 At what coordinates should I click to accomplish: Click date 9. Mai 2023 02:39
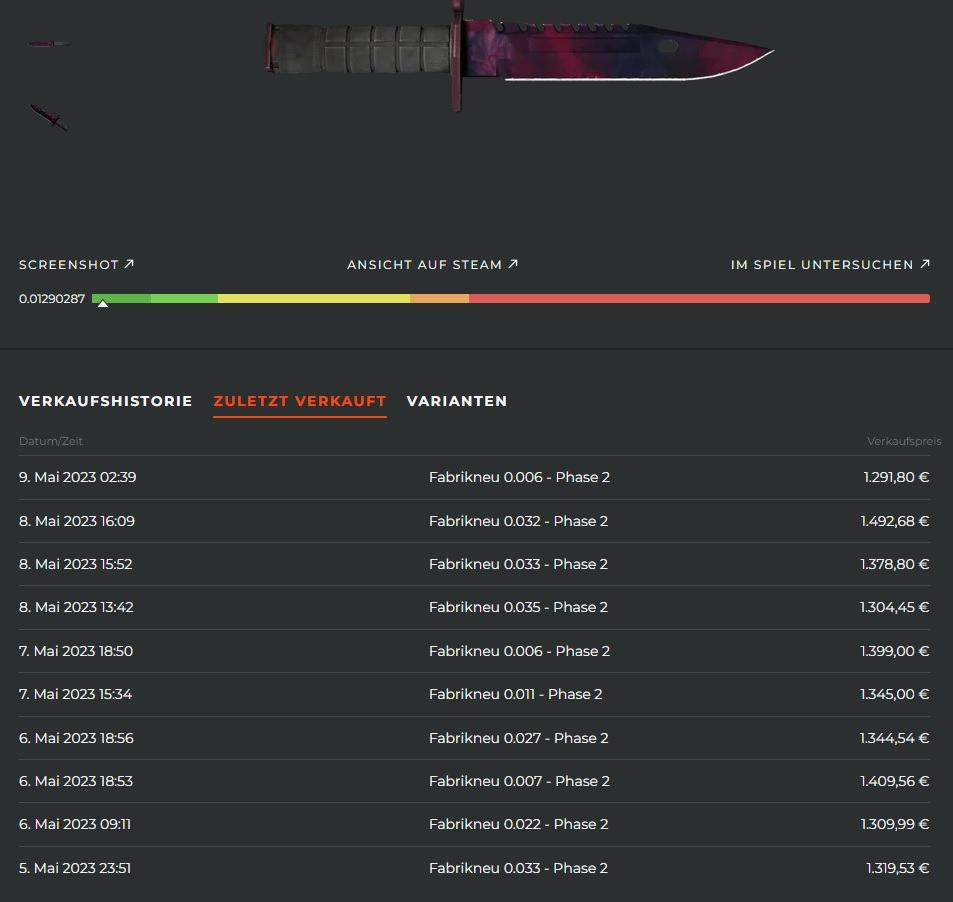78,477
